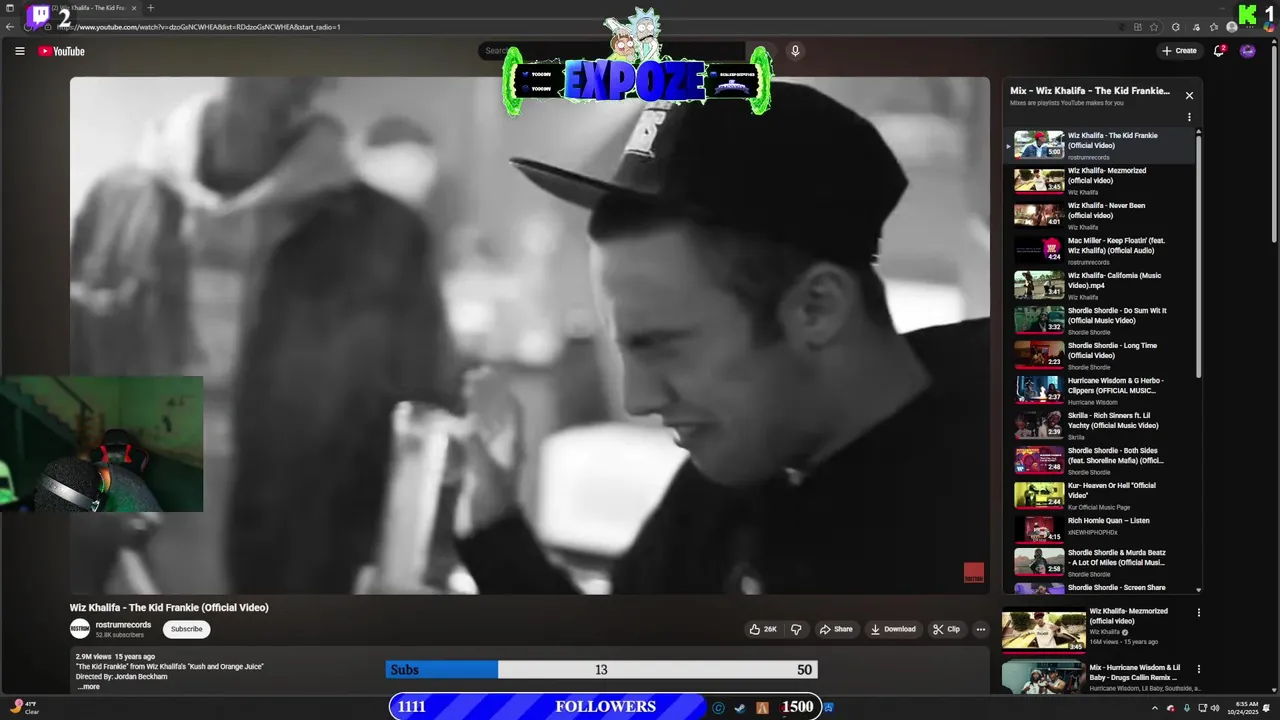Select Mac Miller - Keep Floatin' in the playlist
Screen dimensions: 1280x720
[x=1100, y=250]
